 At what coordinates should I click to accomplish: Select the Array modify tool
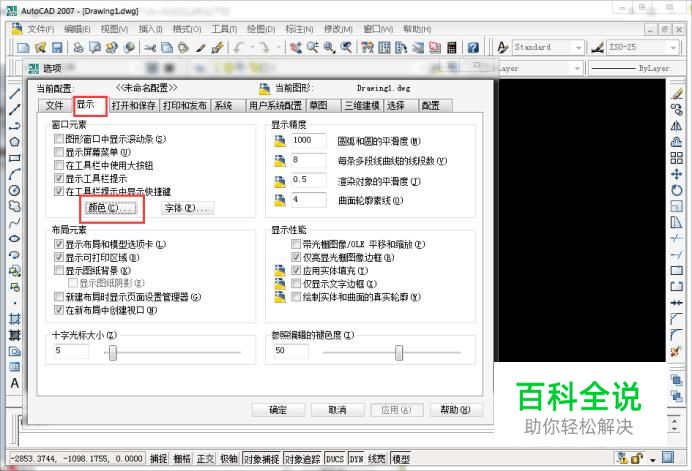click(676, 158)
